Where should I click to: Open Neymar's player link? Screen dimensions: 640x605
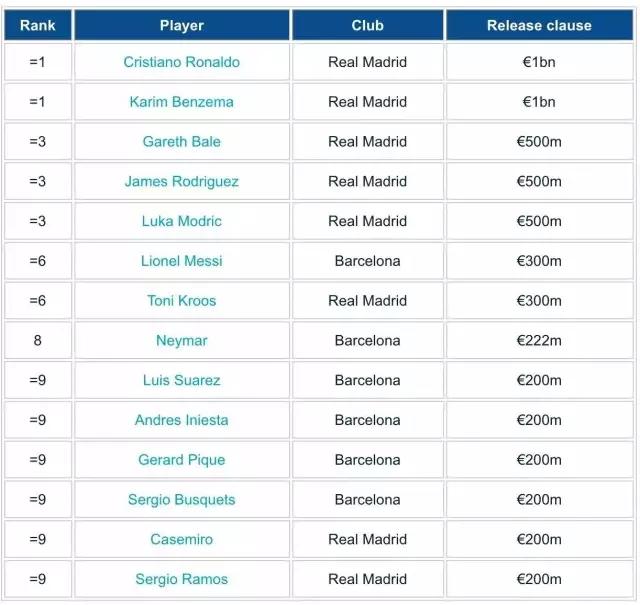181,341
